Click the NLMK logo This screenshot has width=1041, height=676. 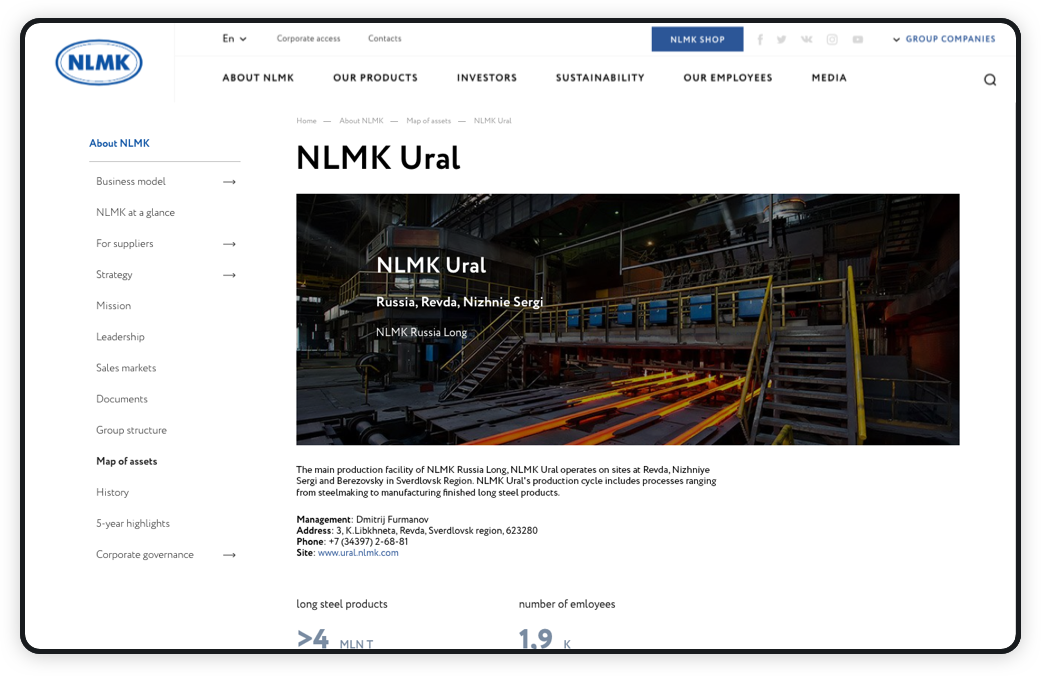[x=99, y=62]
